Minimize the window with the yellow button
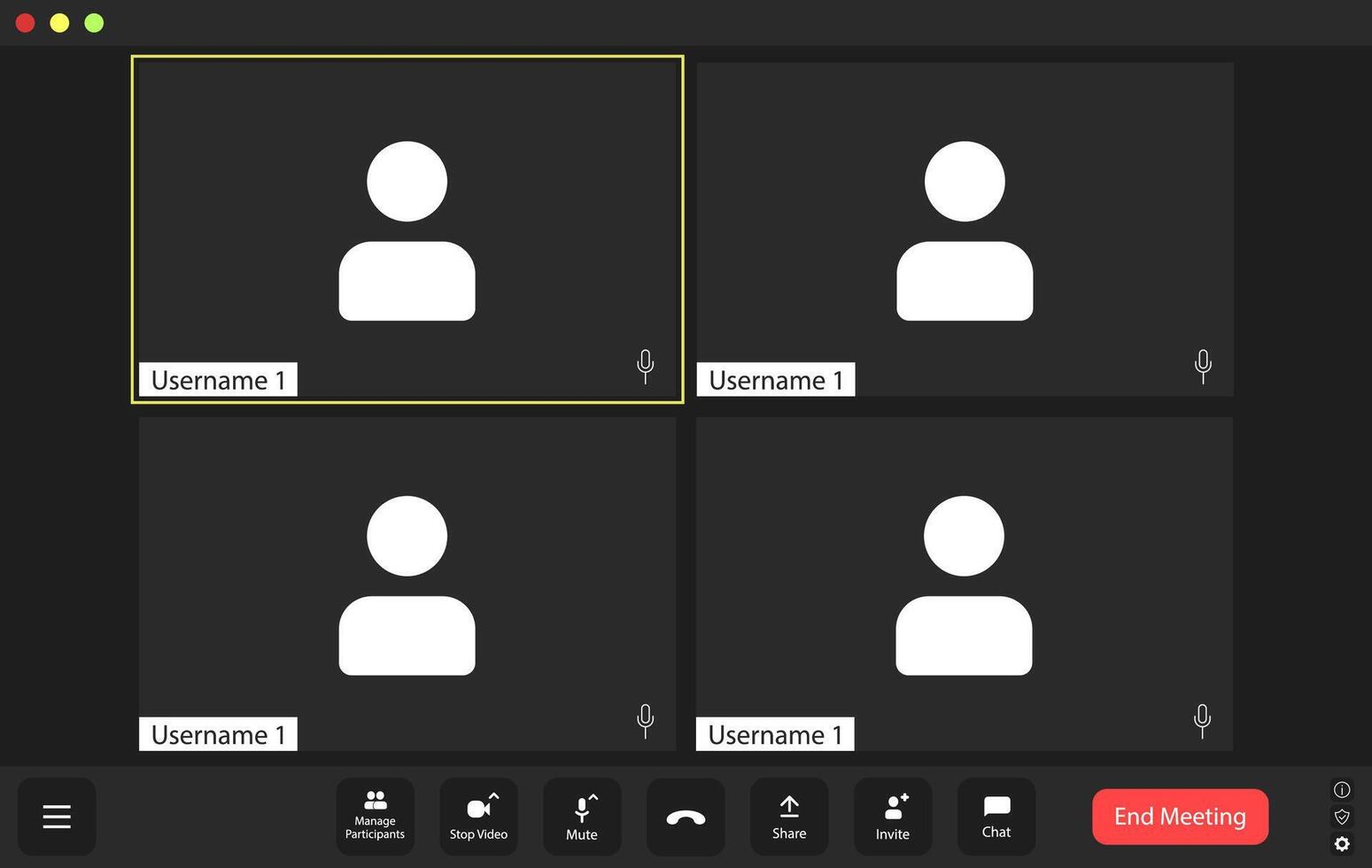 (x=59, y=23)
